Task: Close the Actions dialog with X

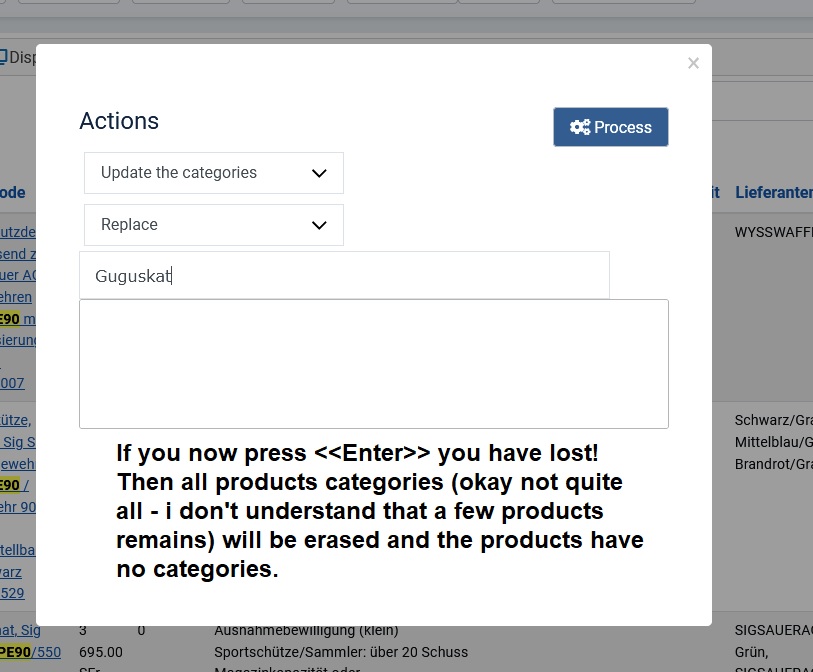Action: (693, 63)
